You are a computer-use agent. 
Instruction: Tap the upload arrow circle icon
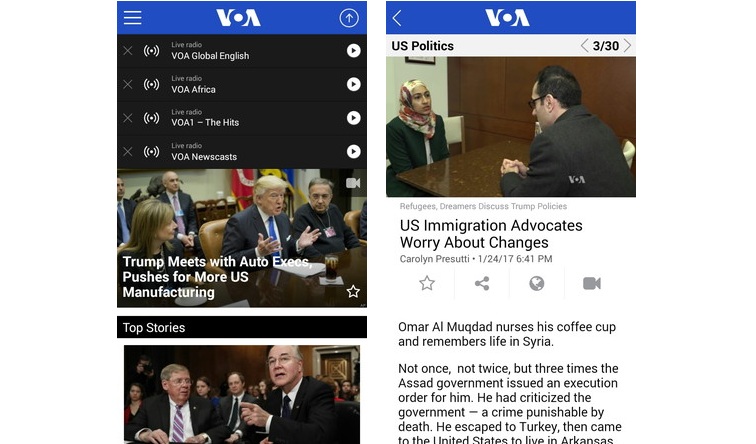click(x=349, y=18)
